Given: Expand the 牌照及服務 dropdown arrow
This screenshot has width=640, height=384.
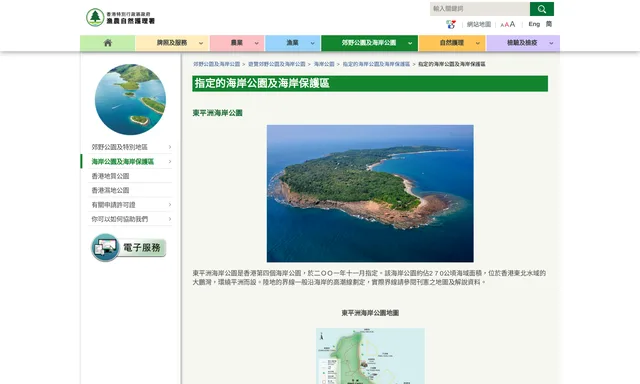Looking at the screenshot, I should click(201, 43).
